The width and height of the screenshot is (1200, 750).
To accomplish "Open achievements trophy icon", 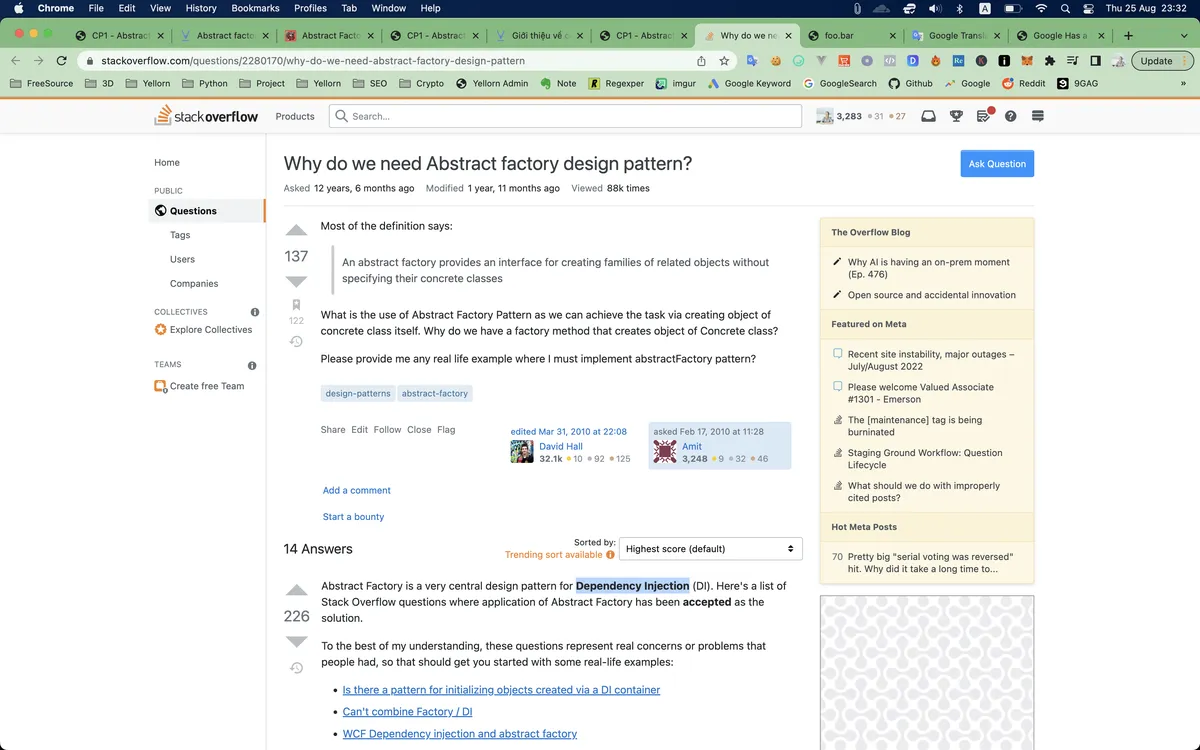I will tap(956, 116).
